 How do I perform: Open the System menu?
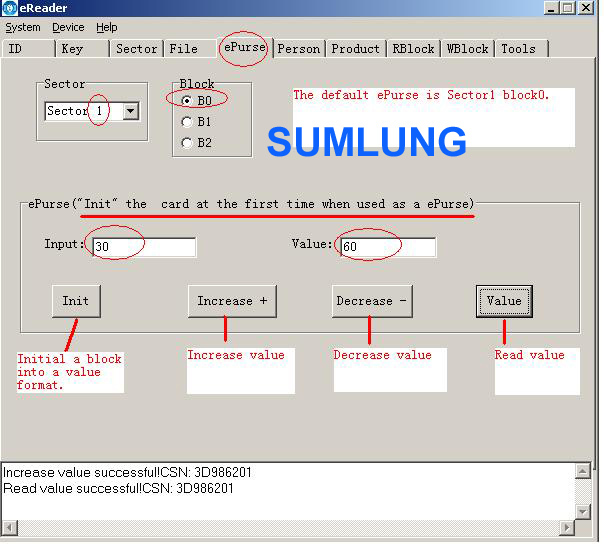click(23, 27)
